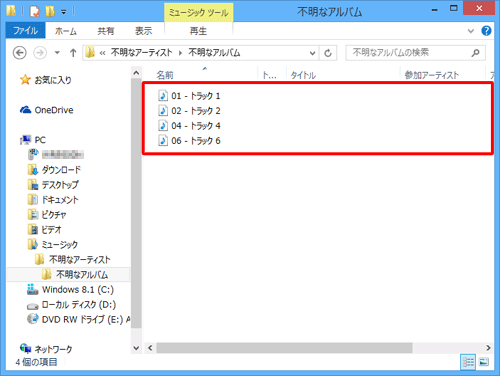
Task: Open the customize quick access toolbar dropdown
Action: coord(63,12)
